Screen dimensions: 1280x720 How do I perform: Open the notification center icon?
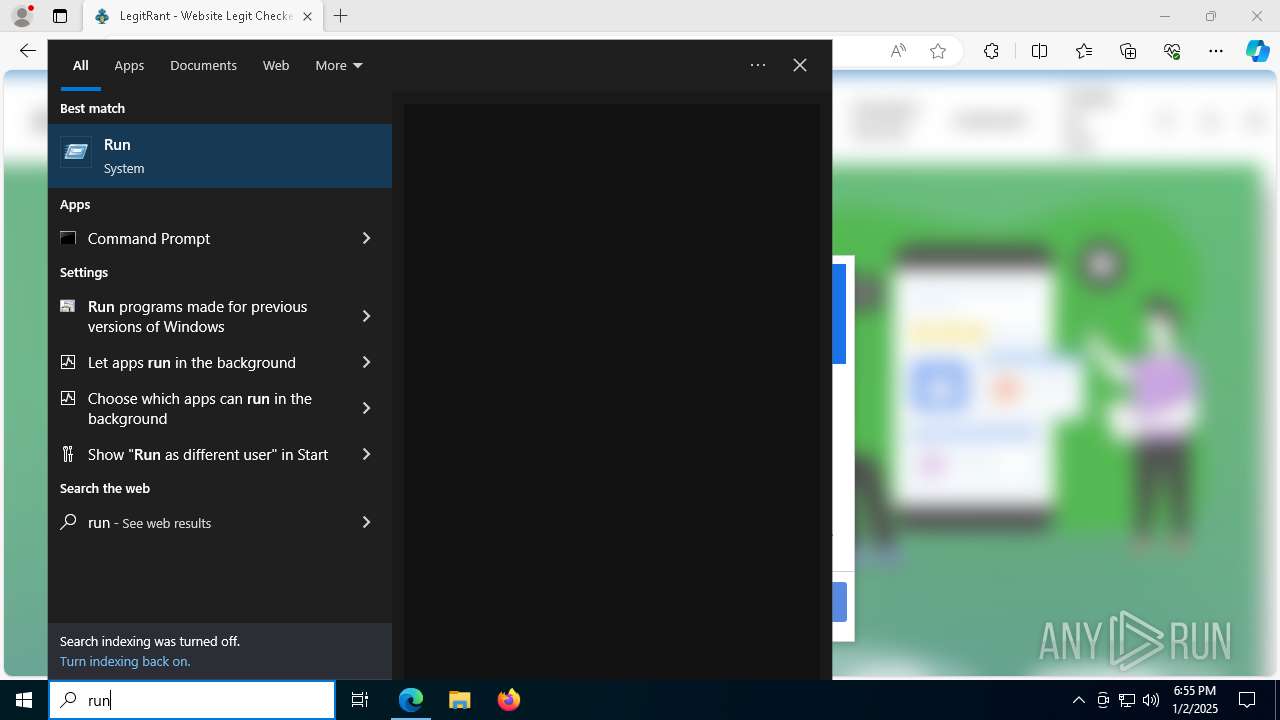coord(1247,700)
